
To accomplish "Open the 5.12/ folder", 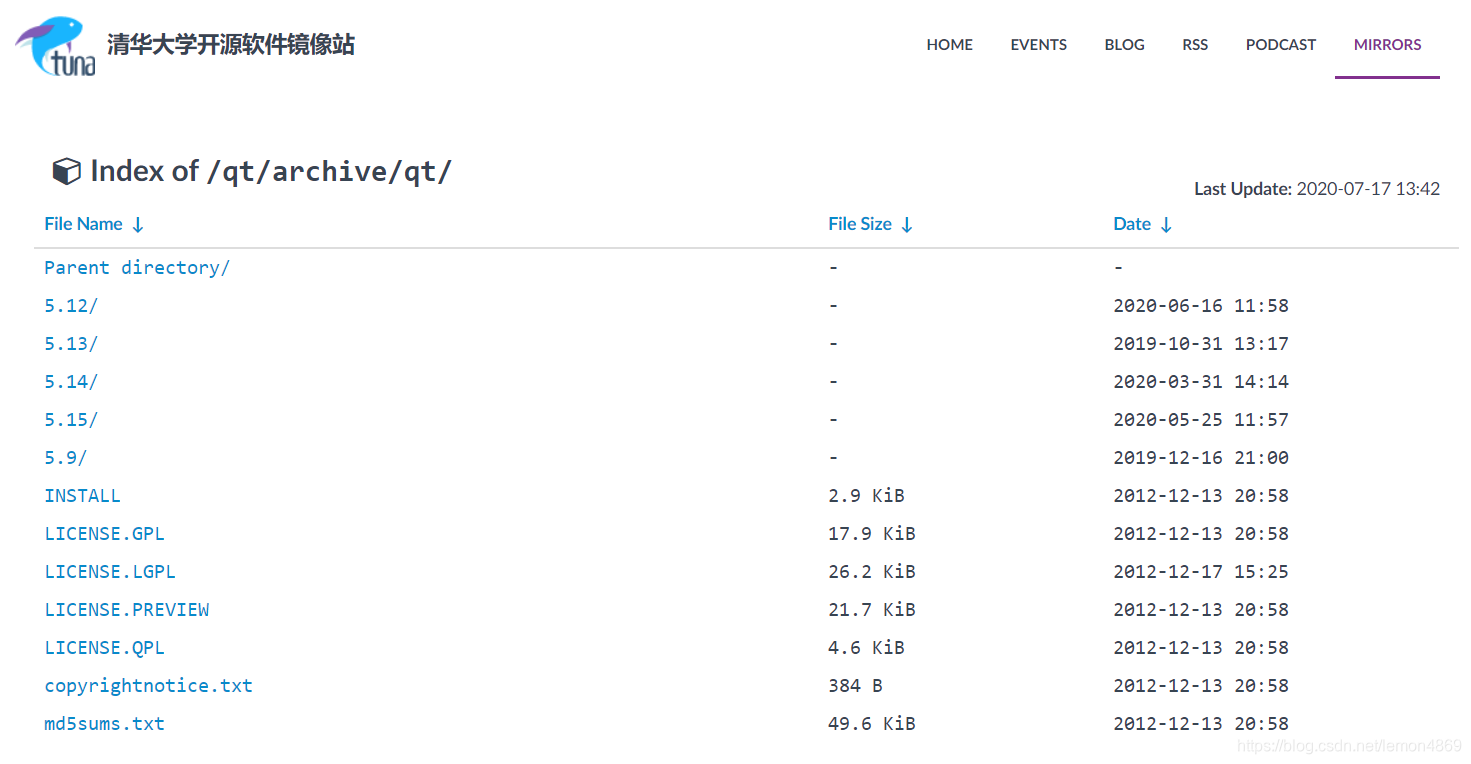I will [71, 306].
